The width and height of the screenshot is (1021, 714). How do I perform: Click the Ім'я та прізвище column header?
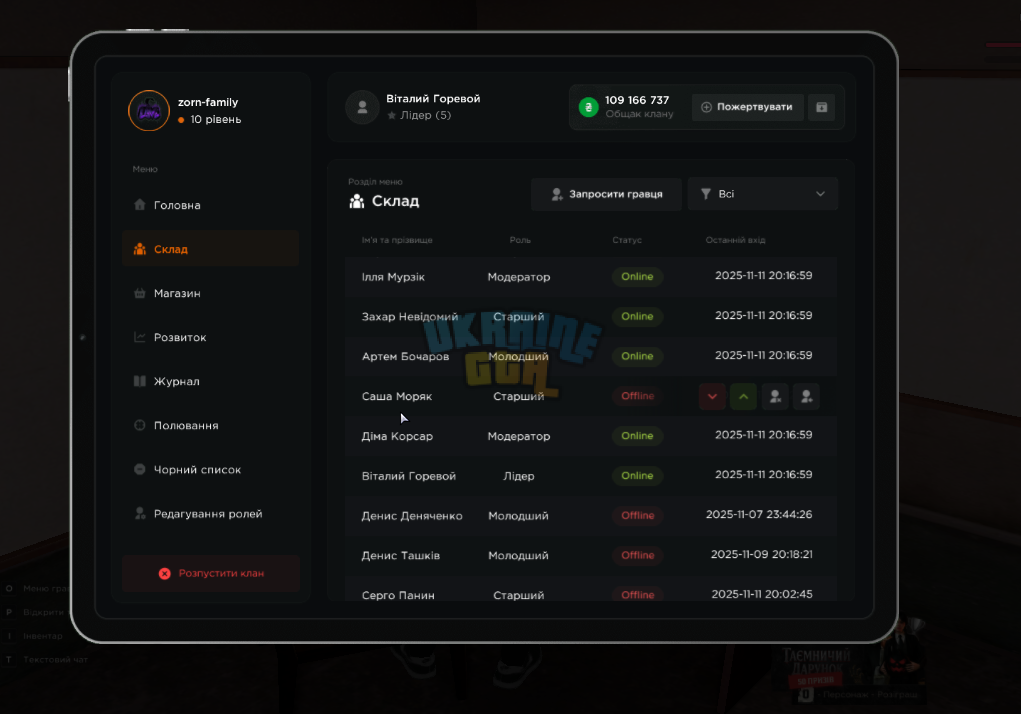tap(397, 240)
